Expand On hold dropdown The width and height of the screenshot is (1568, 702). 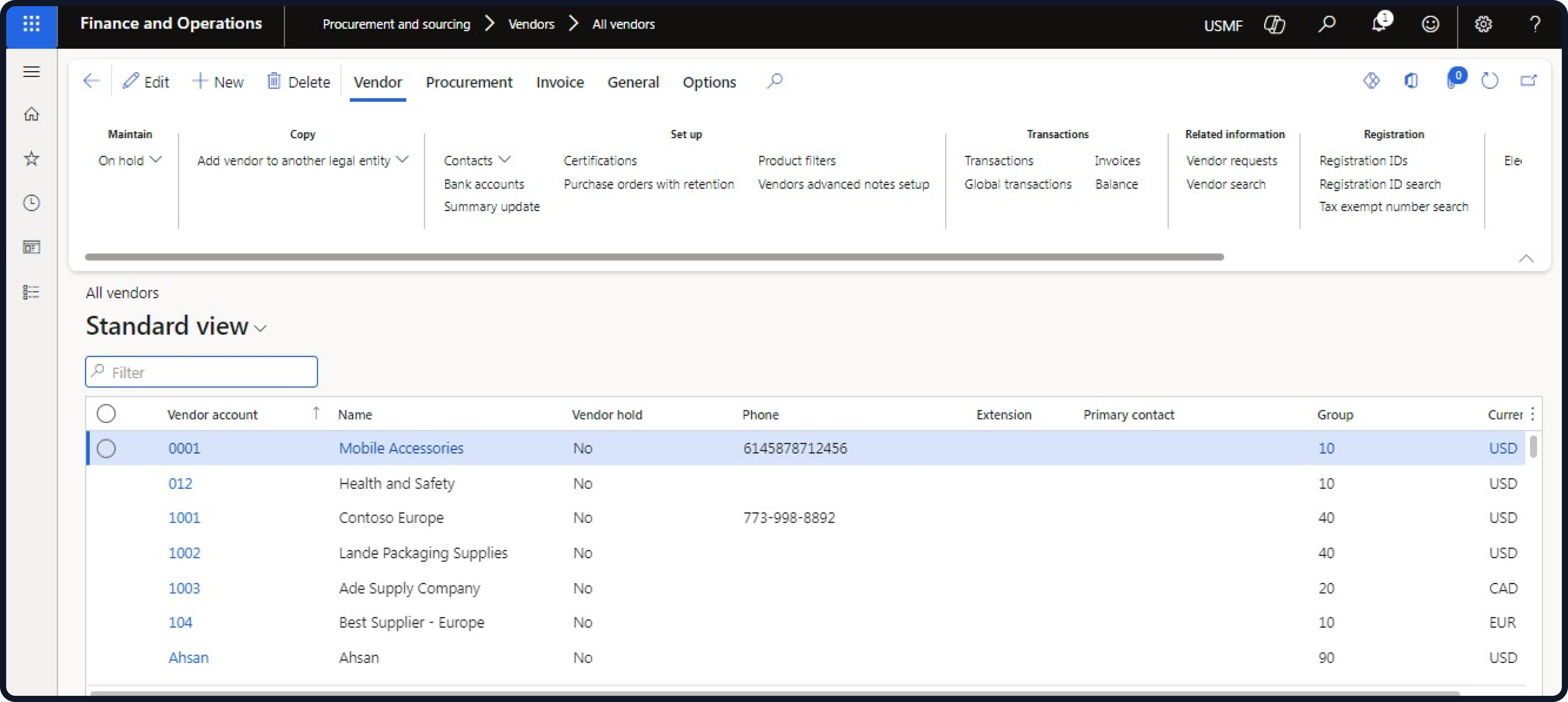[130, 160]
